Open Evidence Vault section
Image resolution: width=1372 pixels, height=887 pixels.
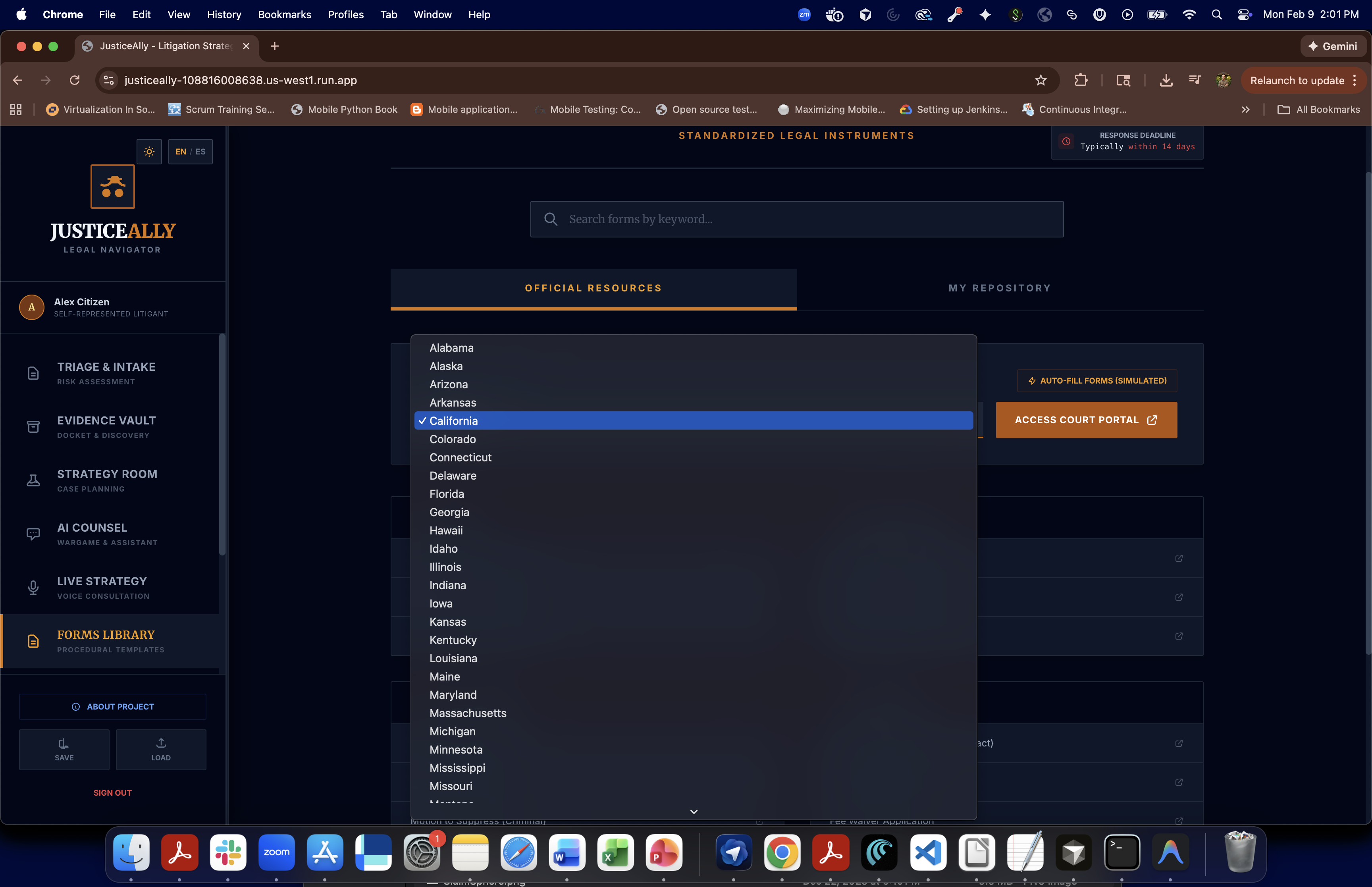(x=106, y=427)
